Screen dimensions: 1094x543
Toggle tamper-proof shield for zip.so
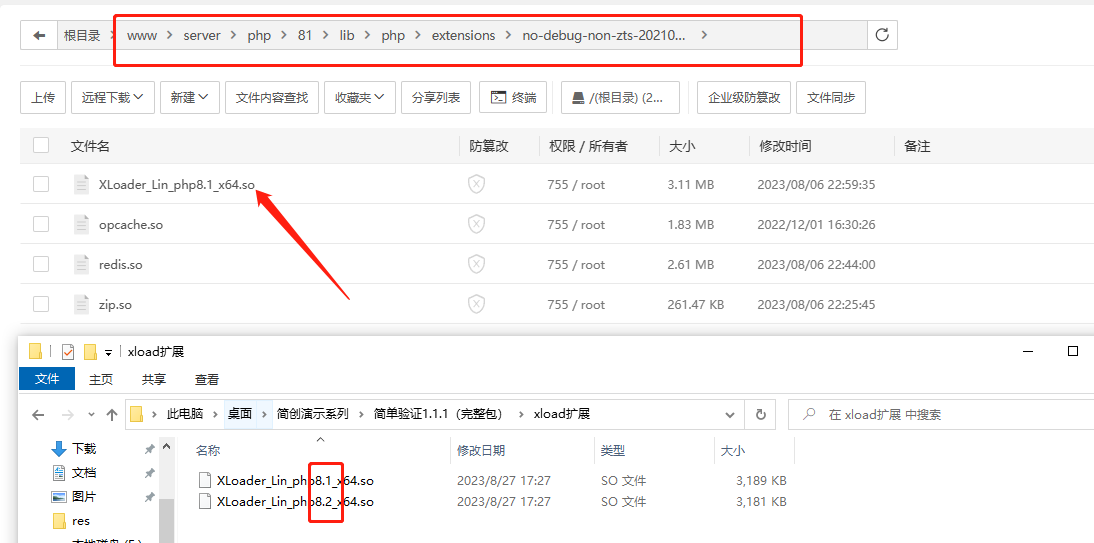pos(476,304)
